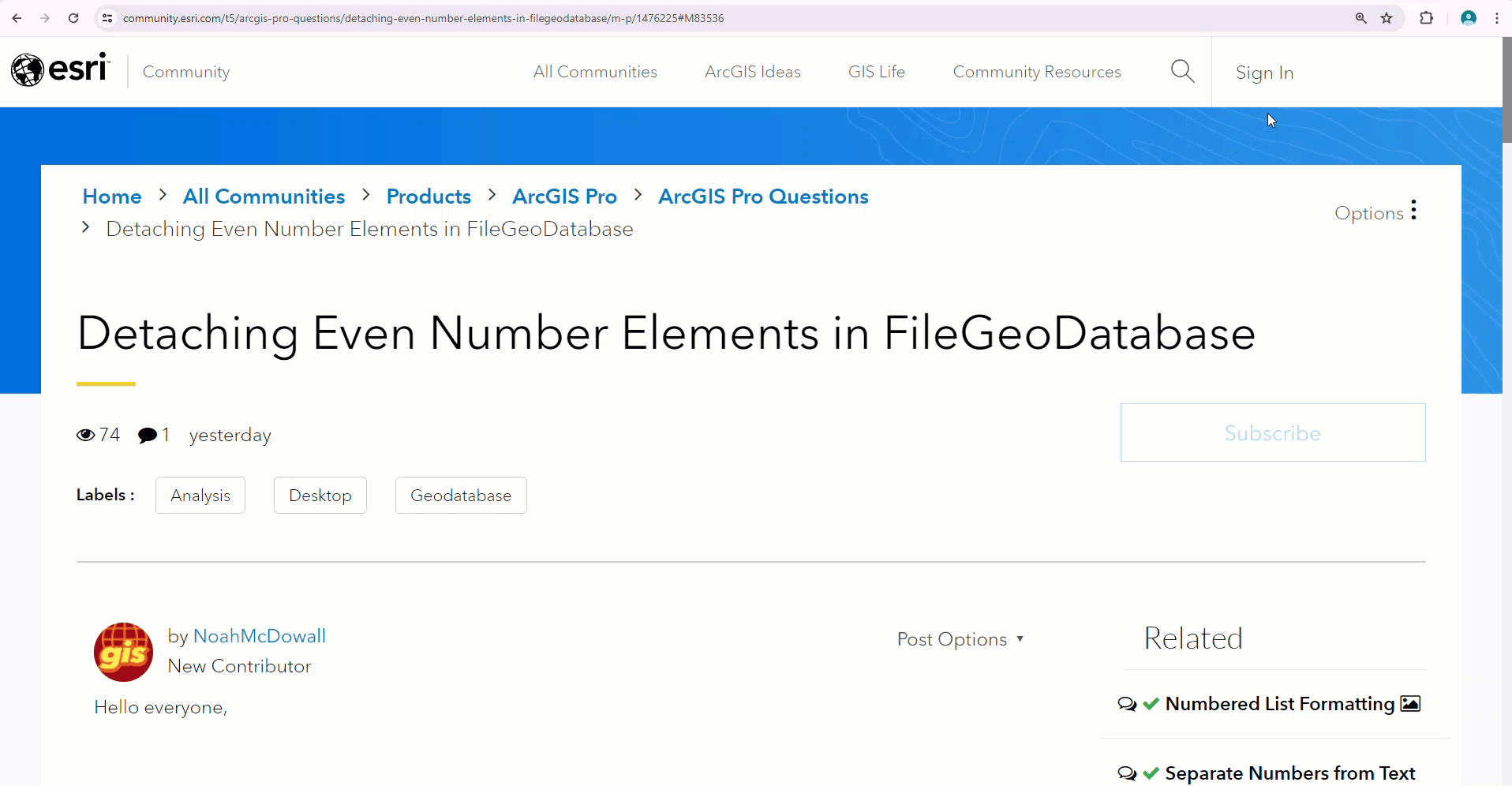Click the image icon beside Numbered List Formatting
Viewport: 1512px width, 786px height.
[1410, 703]
